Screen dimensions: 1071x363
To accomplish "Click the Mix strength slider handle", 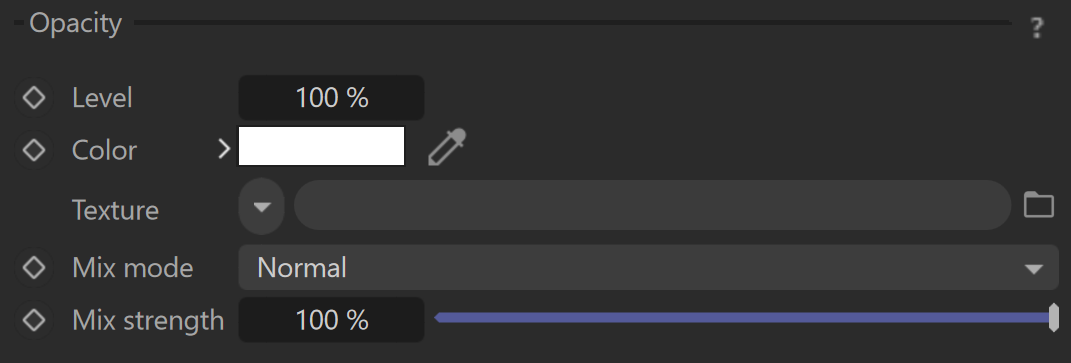I will pos(1053,318).
